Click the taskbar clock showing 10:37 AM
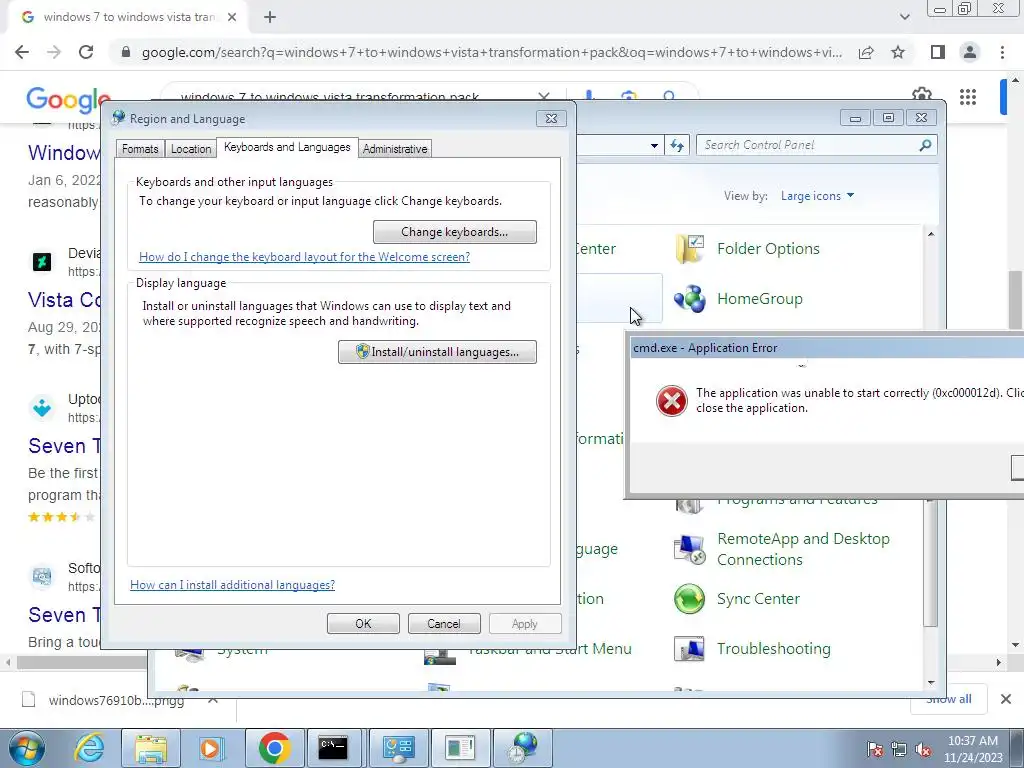The height and width of the screenshot is (768, 1024). [x=972, y=749]
